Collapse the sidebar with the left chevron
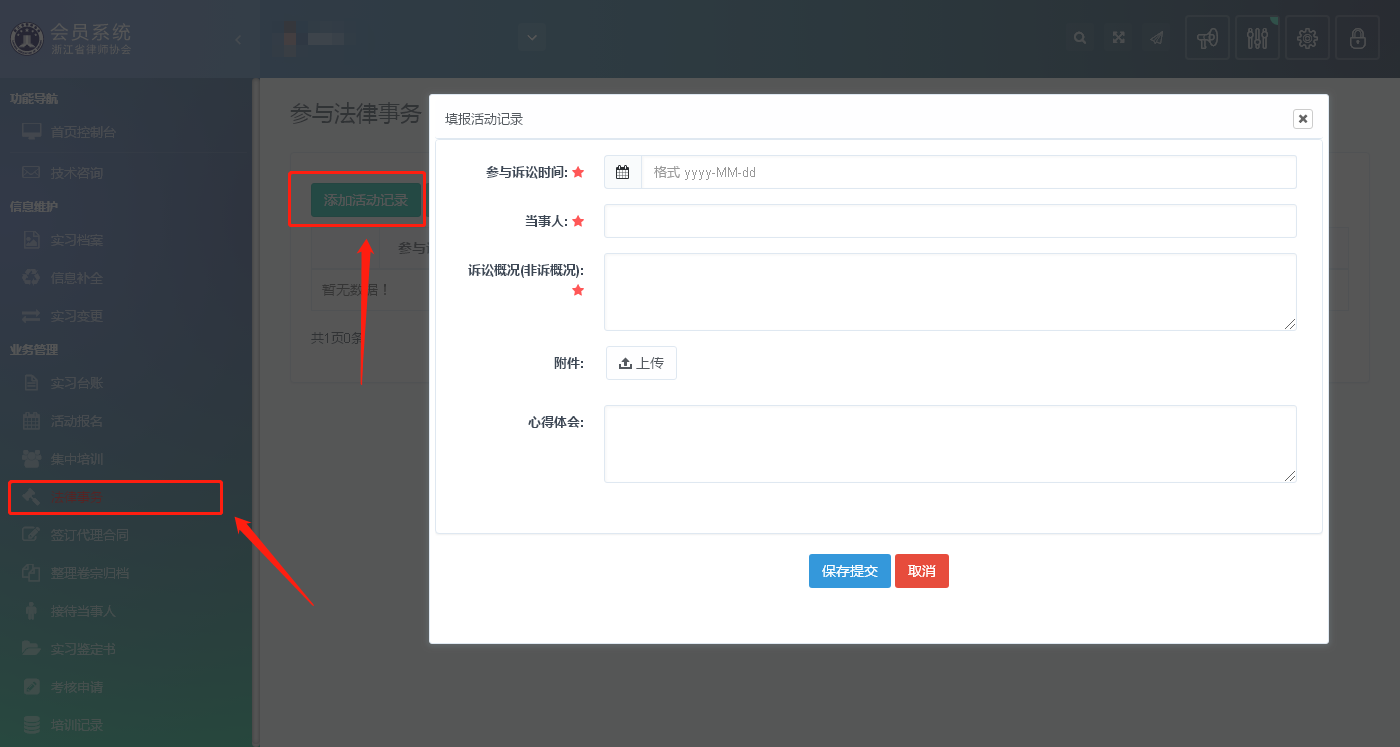Viewport: 1400px width, 747px height. click(237, 39)
